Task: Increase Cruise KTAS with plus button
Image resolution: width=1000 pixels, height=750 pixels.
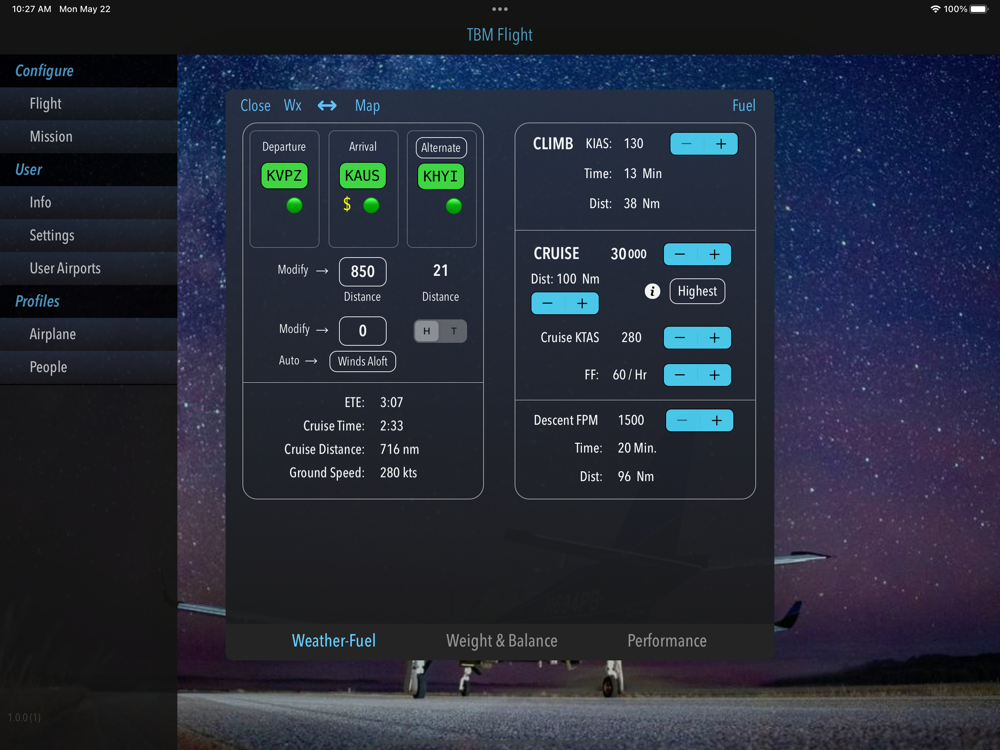Action: [x=714, y=338]
